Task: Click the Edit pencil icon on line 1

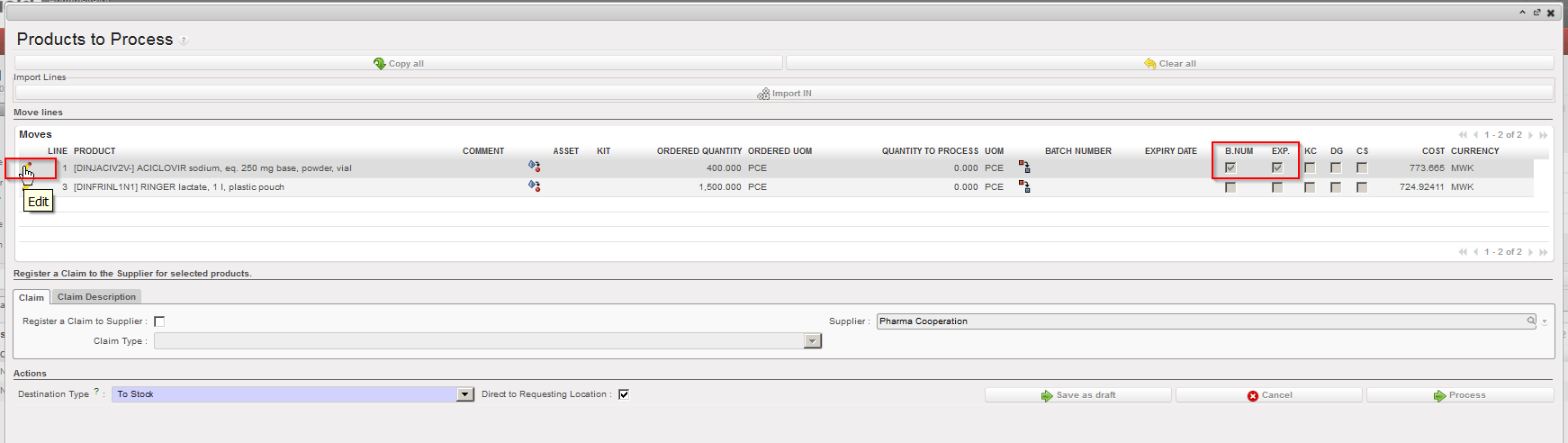Action: [x=28, y=167]
